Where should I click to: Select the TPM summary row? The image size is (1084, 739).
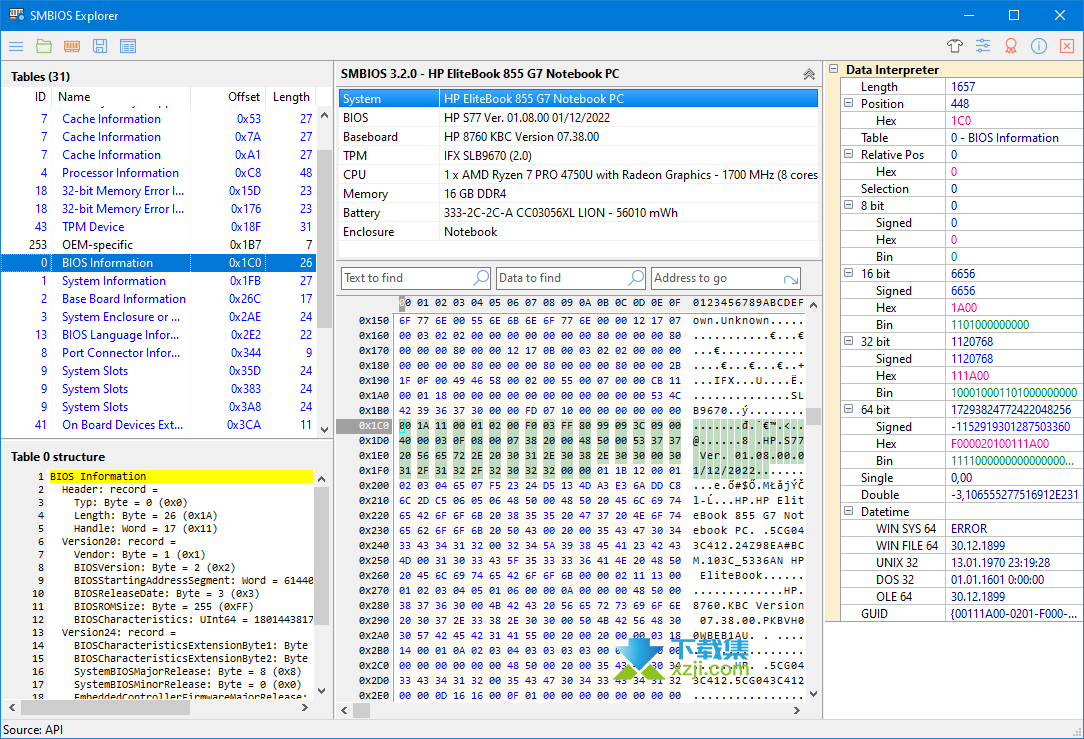(x=578, y=156)
